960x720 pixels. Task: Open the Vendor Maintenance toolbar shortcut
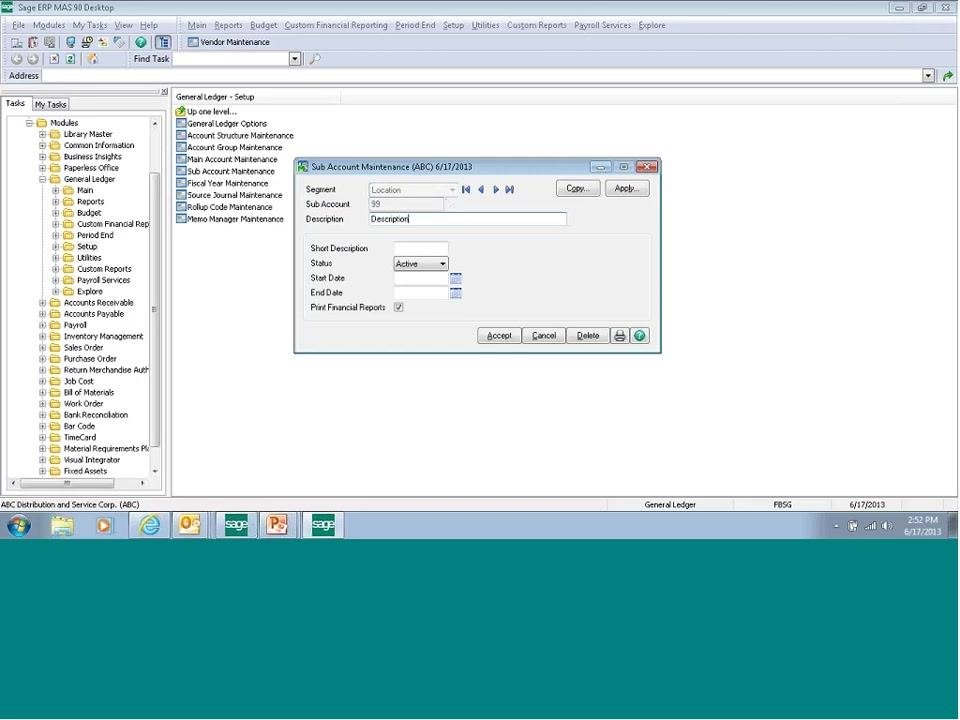tap(228, 42)
